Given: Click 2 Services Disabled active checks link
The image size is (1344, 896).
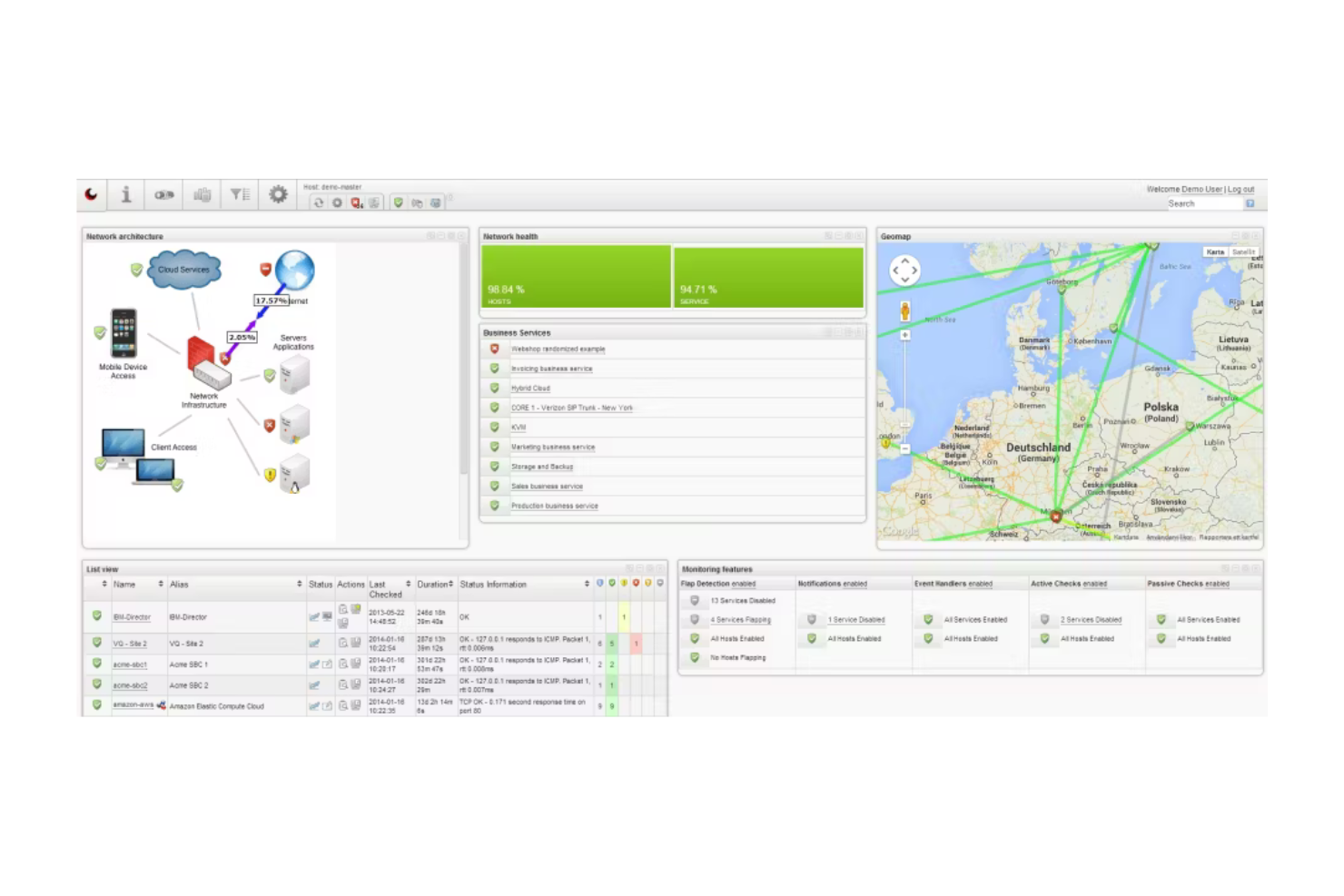Looking at the screenshot, I should 1091,620.
